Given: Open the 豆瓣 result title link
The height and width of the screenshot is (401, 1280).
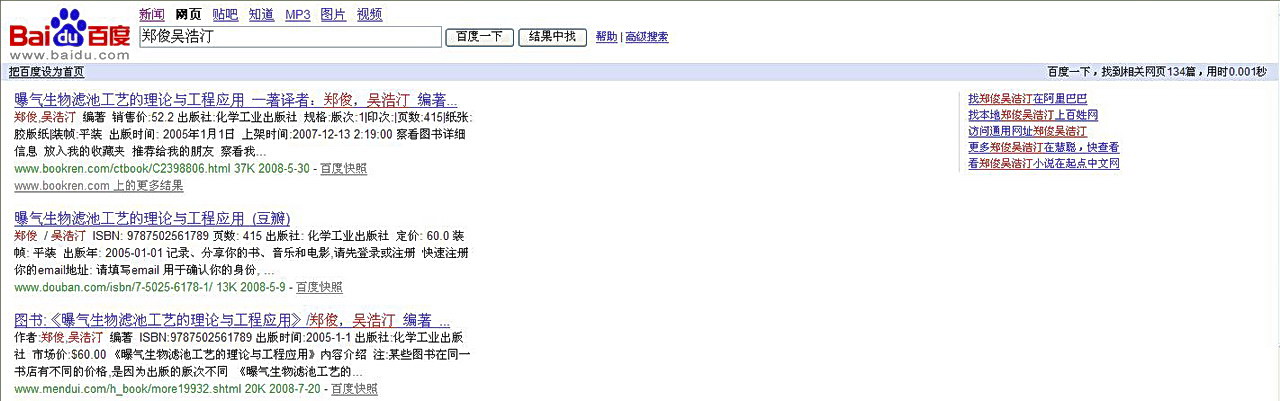Looking at the screenshot, I should pyautogui.click(x=152, y=218).
